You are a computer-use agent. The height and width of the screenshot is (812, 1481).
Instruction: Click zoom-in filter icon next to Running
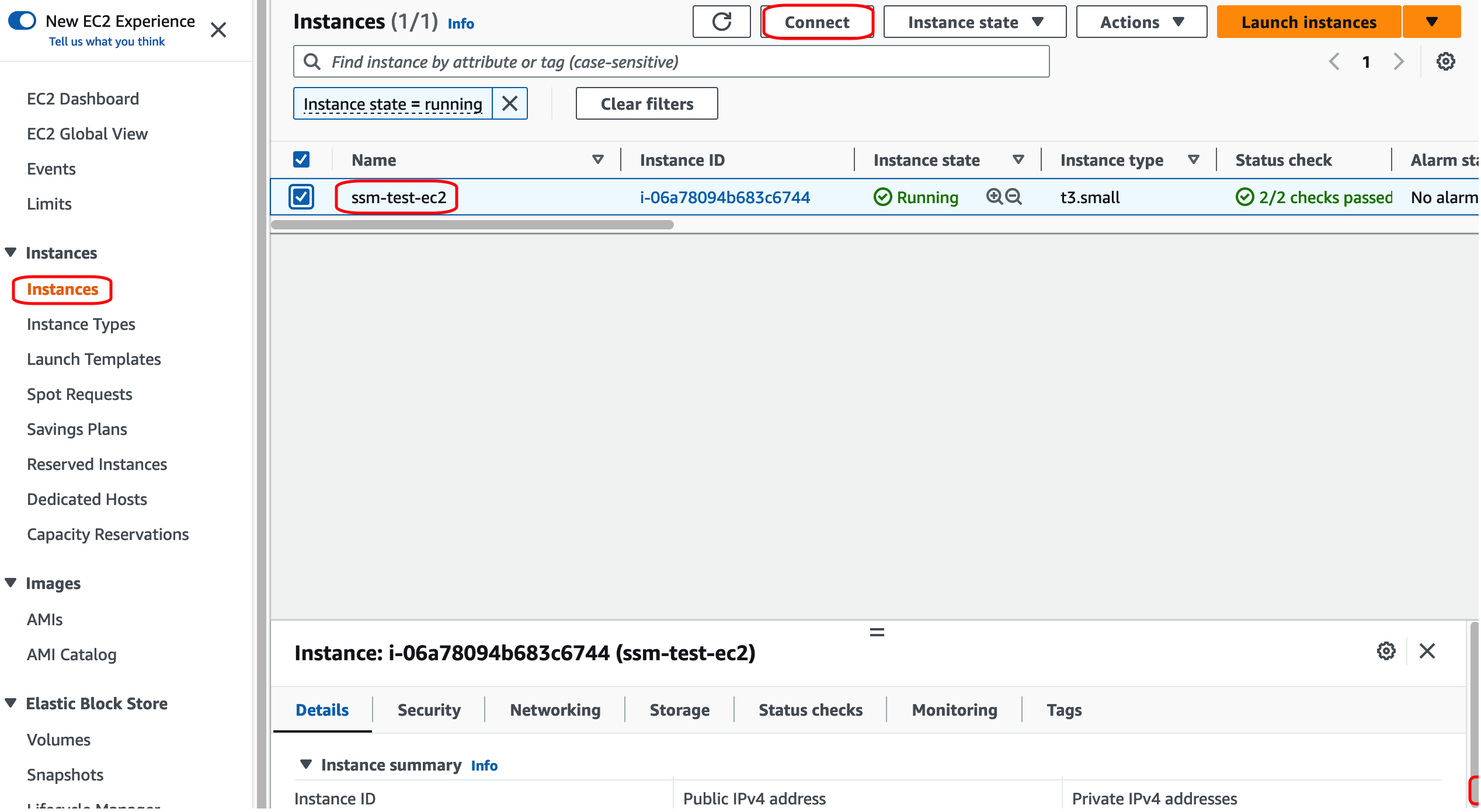coord(994,197)
